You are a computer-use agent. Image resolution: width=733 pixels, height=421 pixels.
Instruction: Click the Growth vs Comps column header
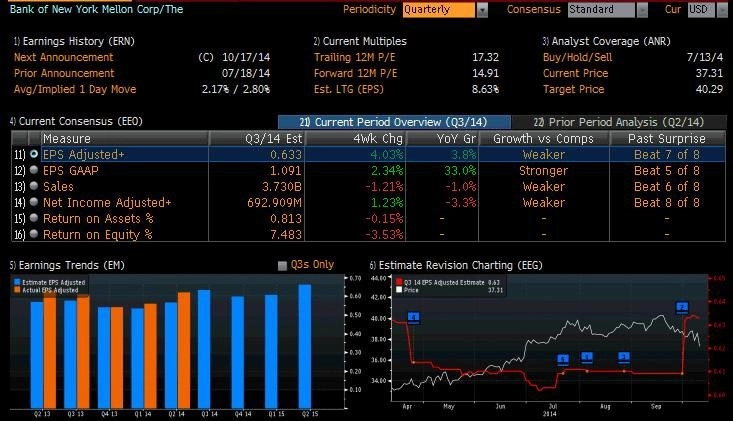[x=544, y=139]
